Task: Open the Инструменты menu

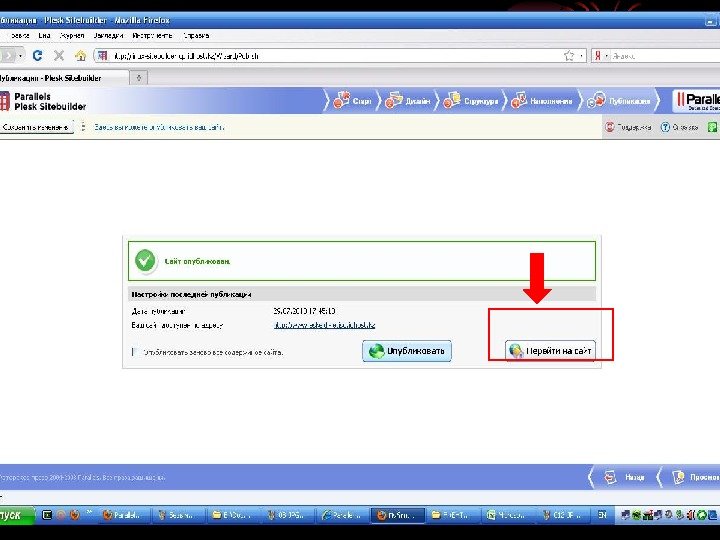Action: click(152, 35)
